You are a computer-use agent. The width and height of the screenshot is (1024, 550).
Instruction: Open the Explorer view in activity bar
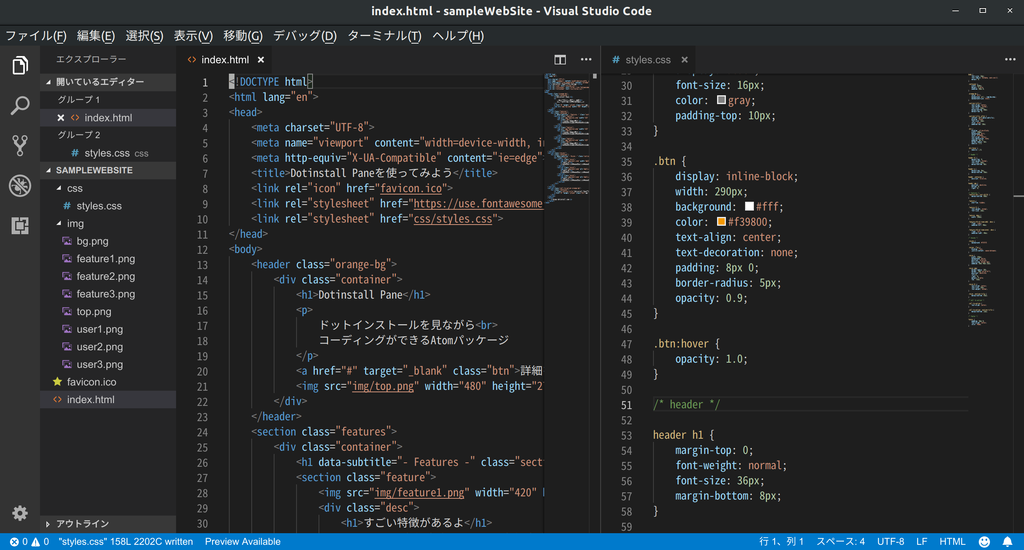(x=20, y=65)
